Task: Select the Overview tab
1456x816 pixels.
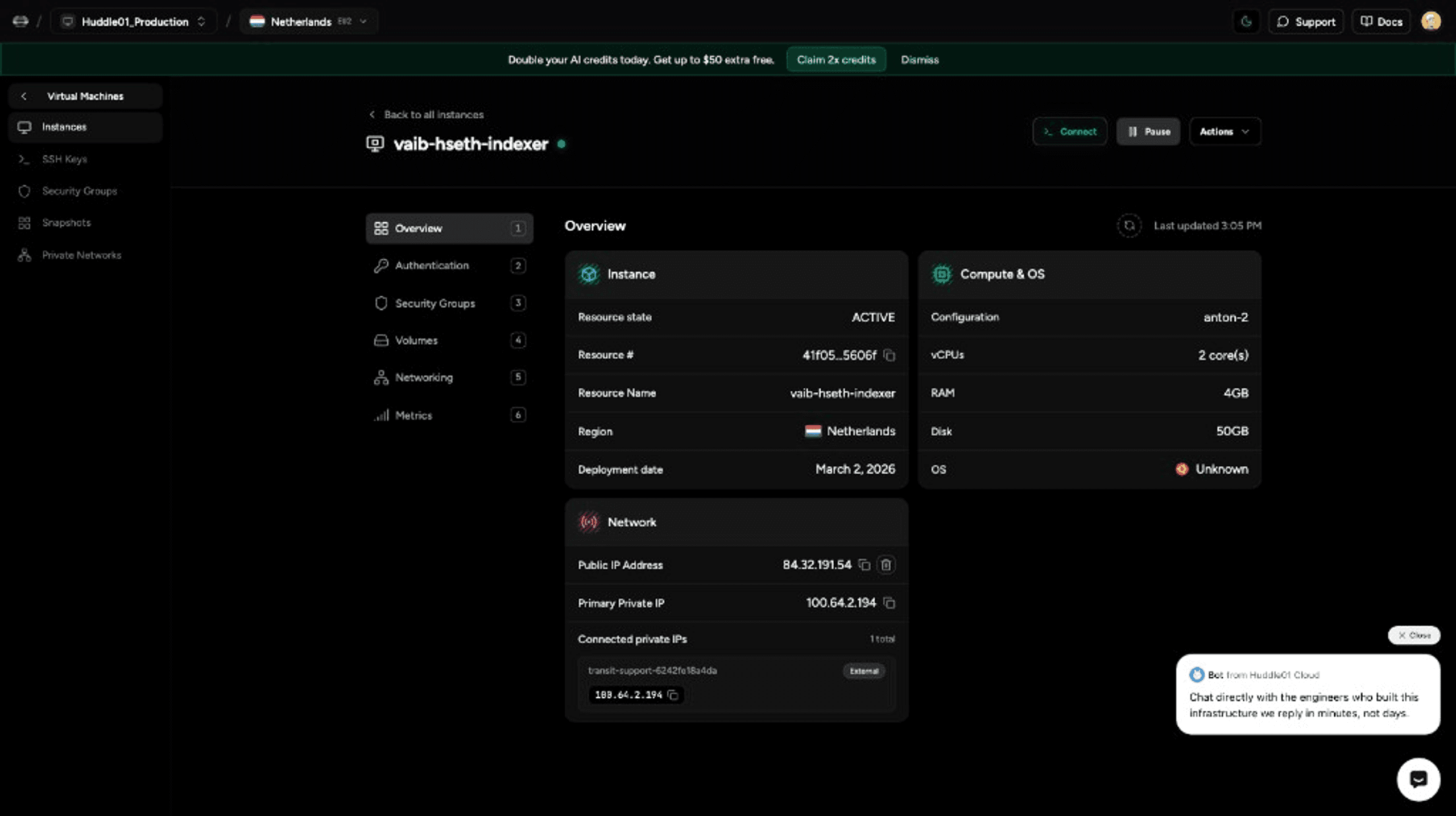Action: tap(449, 229)
